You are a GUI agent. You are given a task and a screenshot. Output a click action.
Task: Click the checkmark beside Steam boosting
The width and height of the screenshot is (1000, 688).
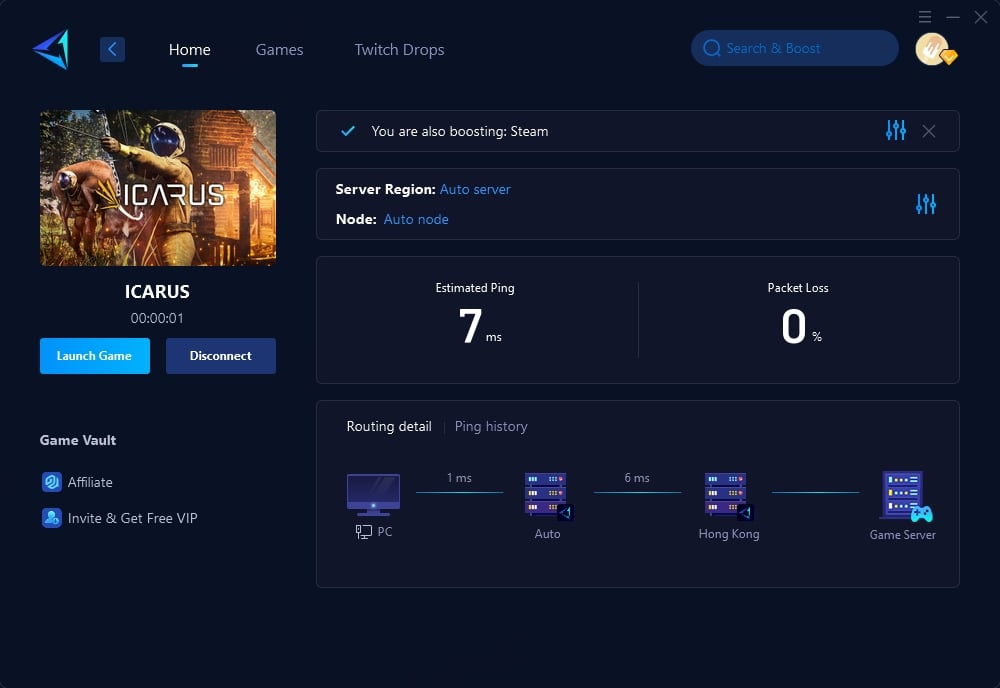348,131
